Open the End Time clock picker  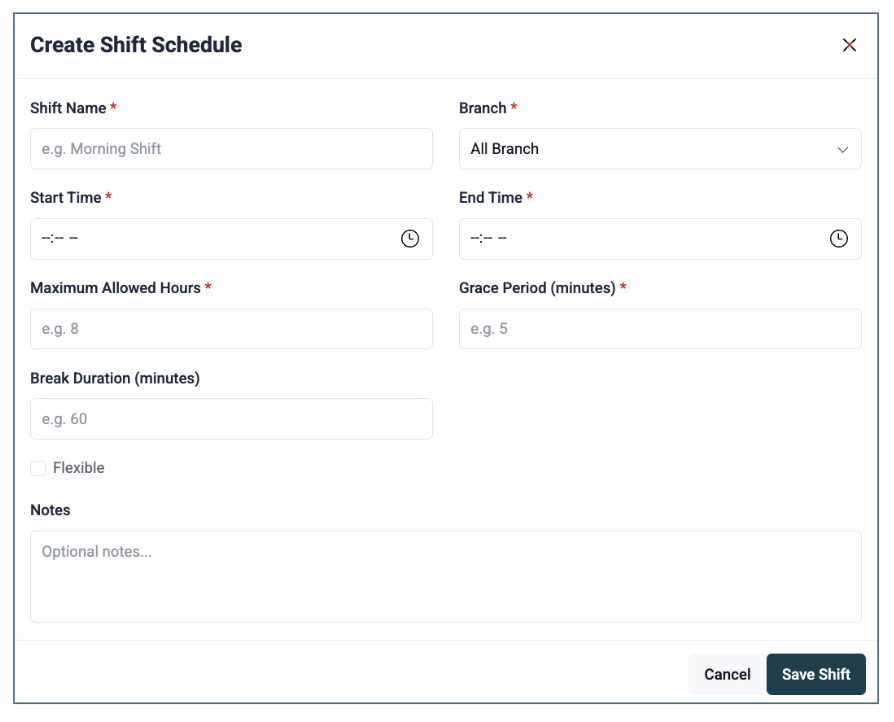(x=839, y=239)
